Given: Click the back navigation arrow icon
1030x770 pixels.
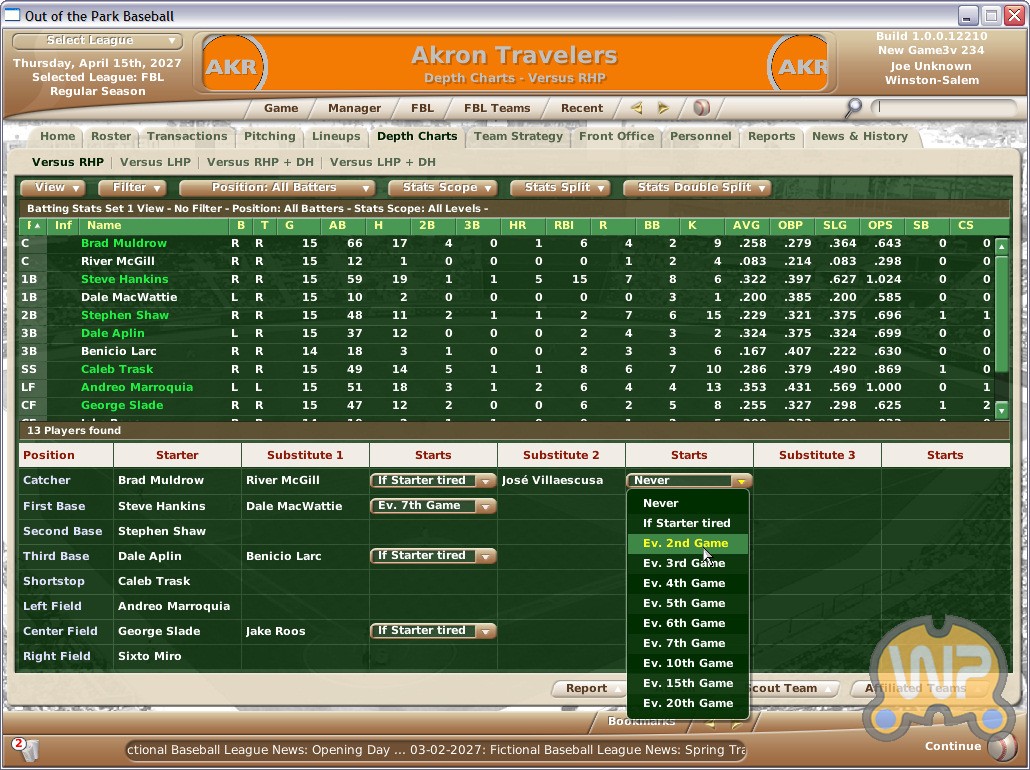Looking at the screenshot, I should pos(636,108).
